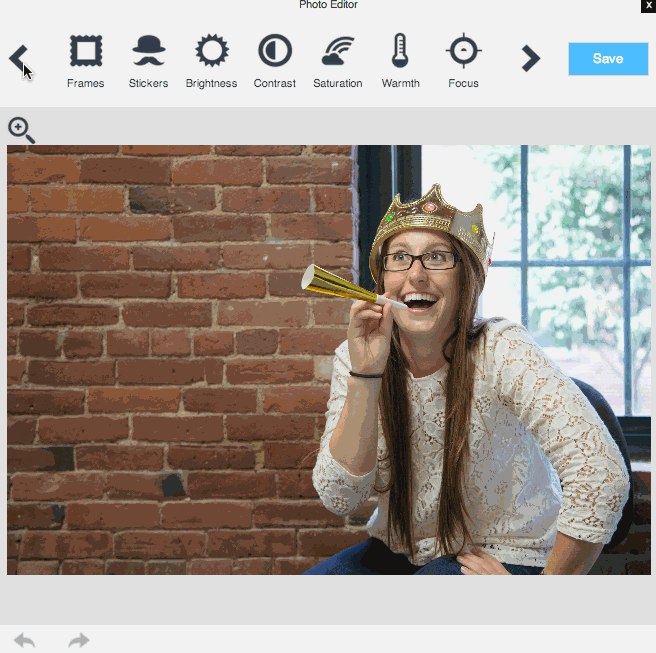
Task: Click the "Saturation" text label
Action: pos(337,84)
